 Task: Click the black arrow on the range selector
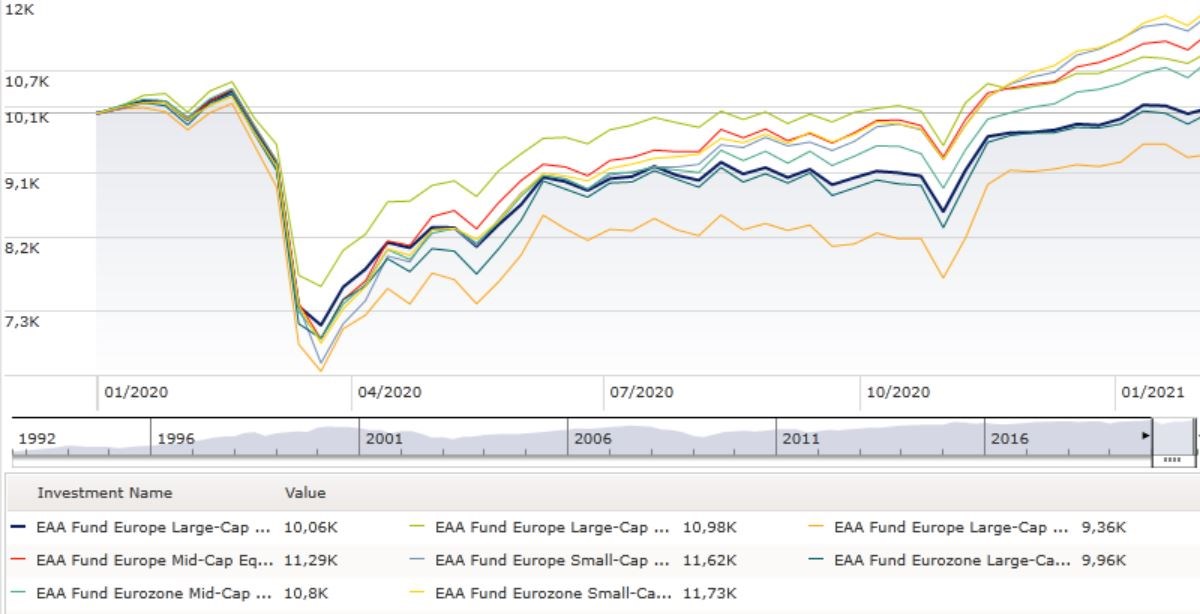point(1146,437)
